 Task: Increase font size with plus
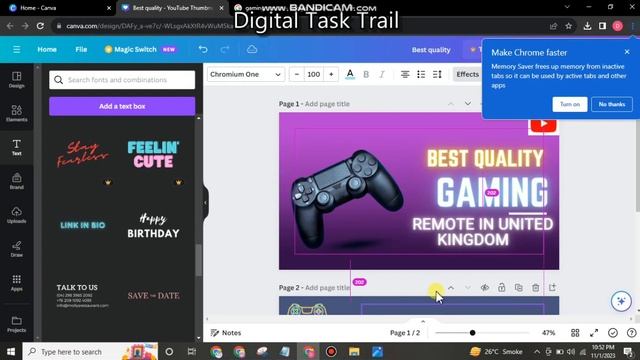pos(331,74)
